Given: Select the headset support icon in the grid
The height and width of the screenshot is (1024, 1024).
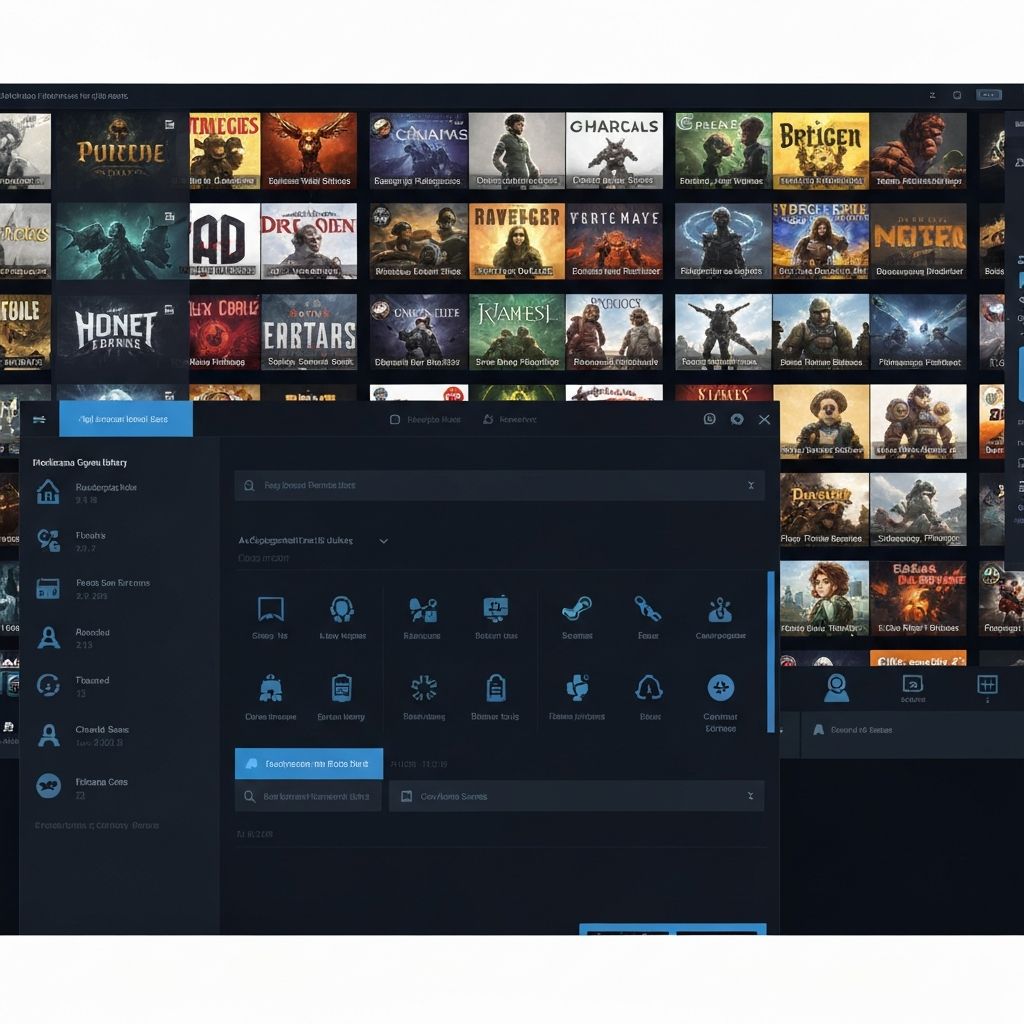Looking at the screenshot, I should coord(342,610).
